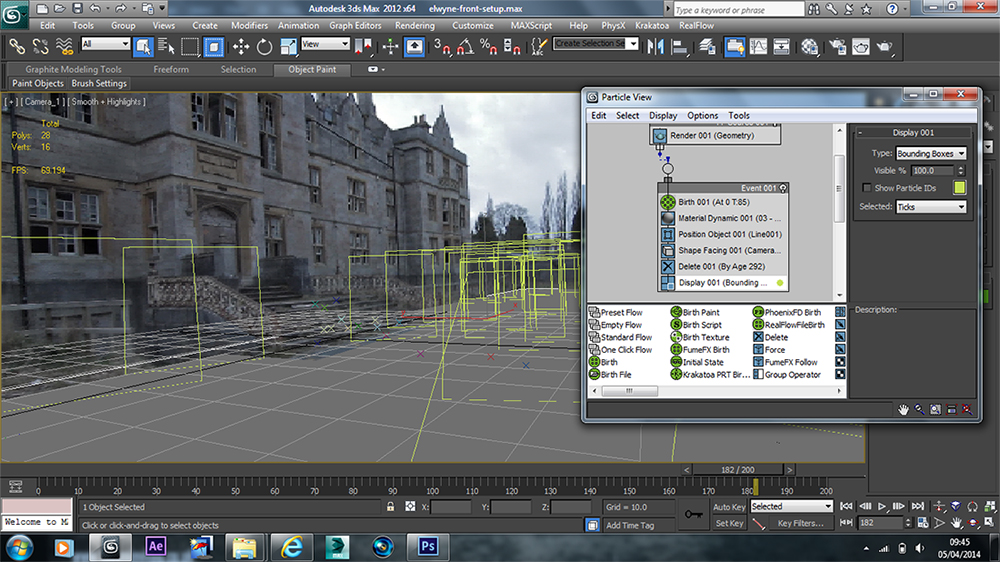Choose the Rectangular Selection Region tool
The image size is (1000, 562).
click(189, 46)
